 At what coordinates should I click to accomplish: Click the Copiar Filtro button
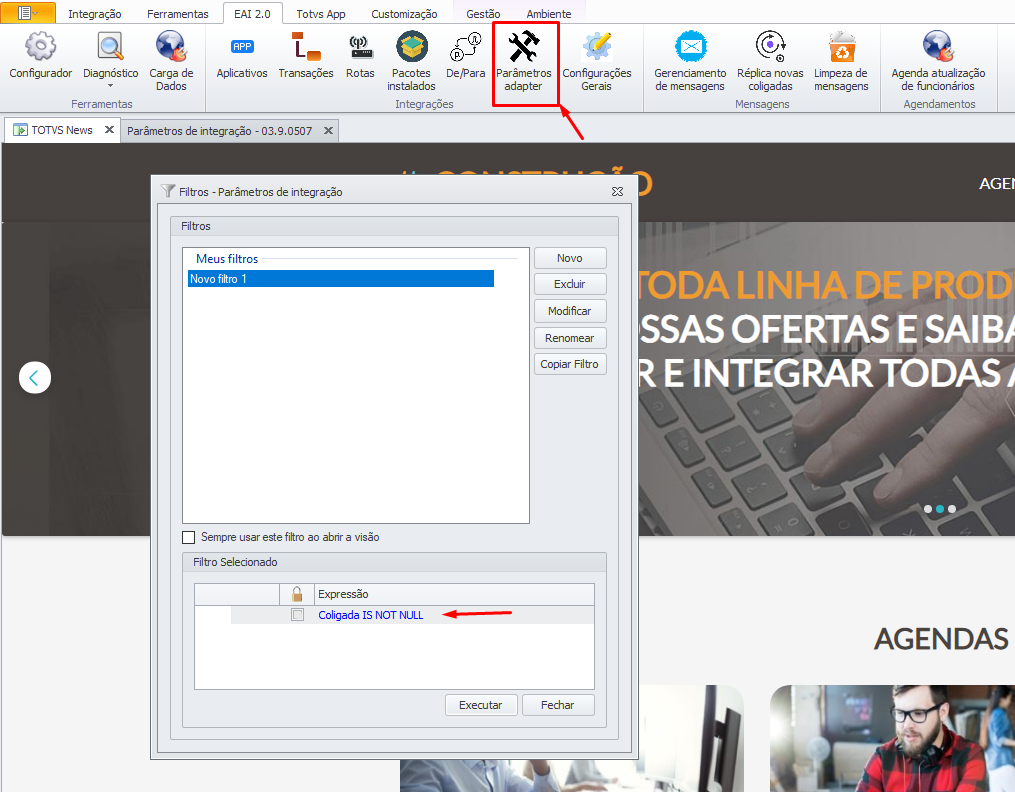click(x=570, y=364)
